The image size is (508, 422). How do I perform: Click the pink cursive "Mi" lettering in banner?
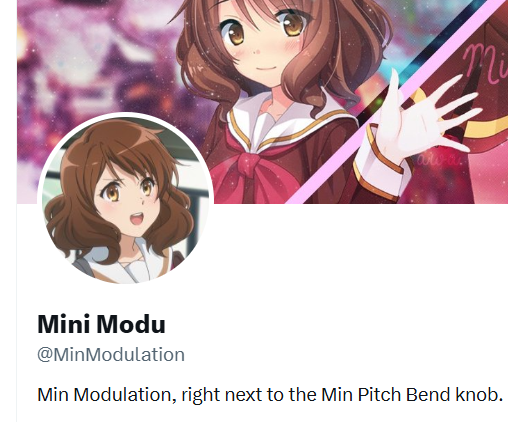(x=485, y=63)
